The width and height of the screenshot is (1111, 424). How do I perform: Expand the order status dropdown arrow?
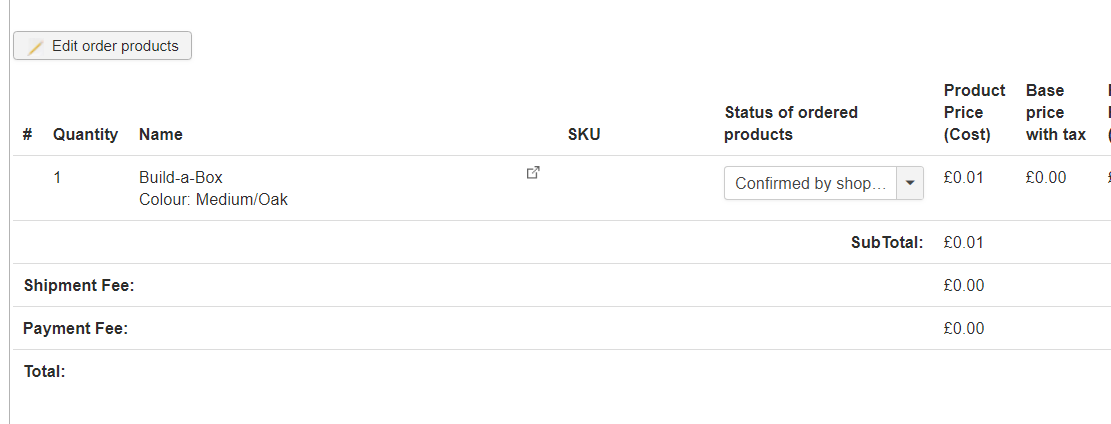[x=910, y=184]
